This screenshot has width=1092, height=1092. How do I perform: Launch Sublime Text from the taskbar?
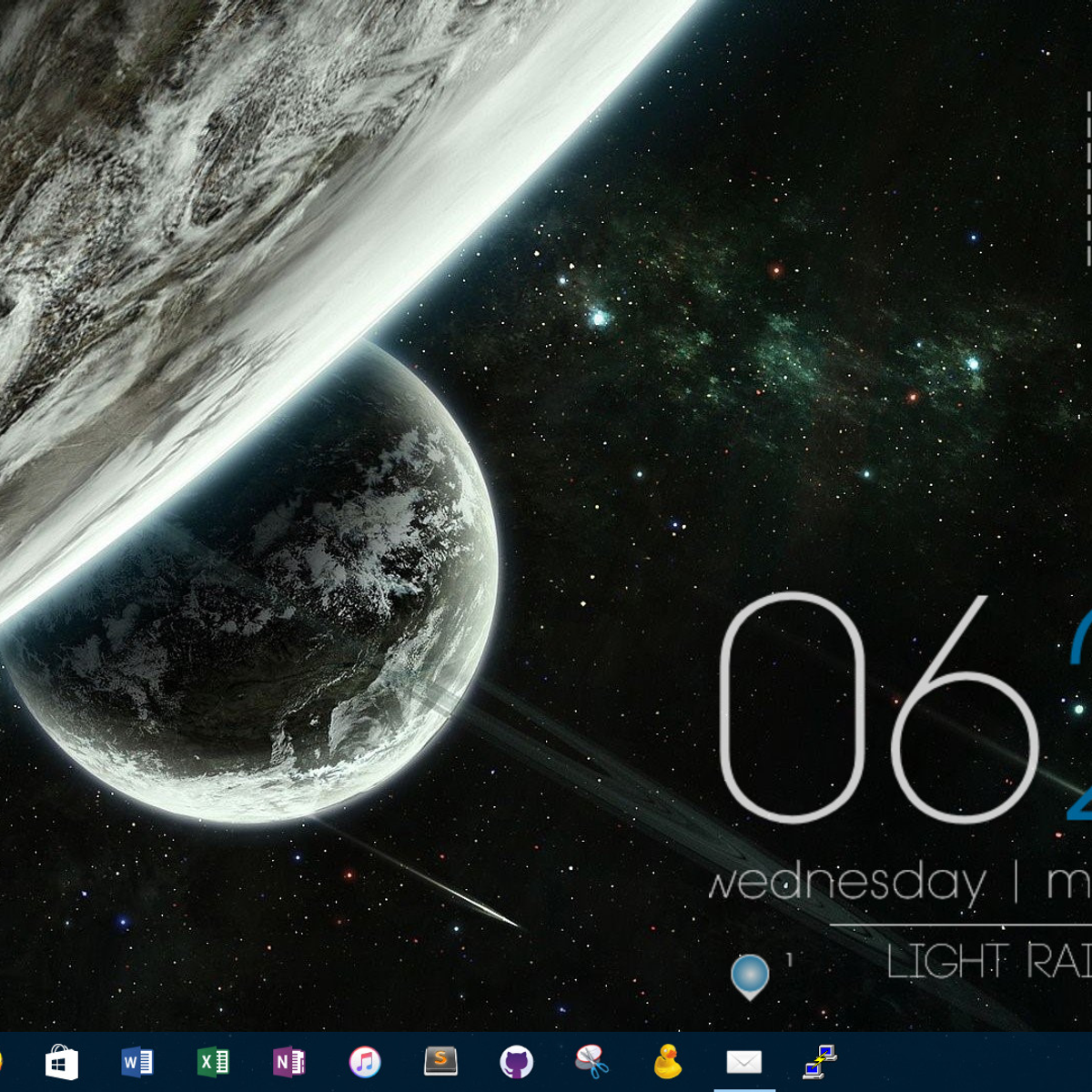coord(440,1061)
